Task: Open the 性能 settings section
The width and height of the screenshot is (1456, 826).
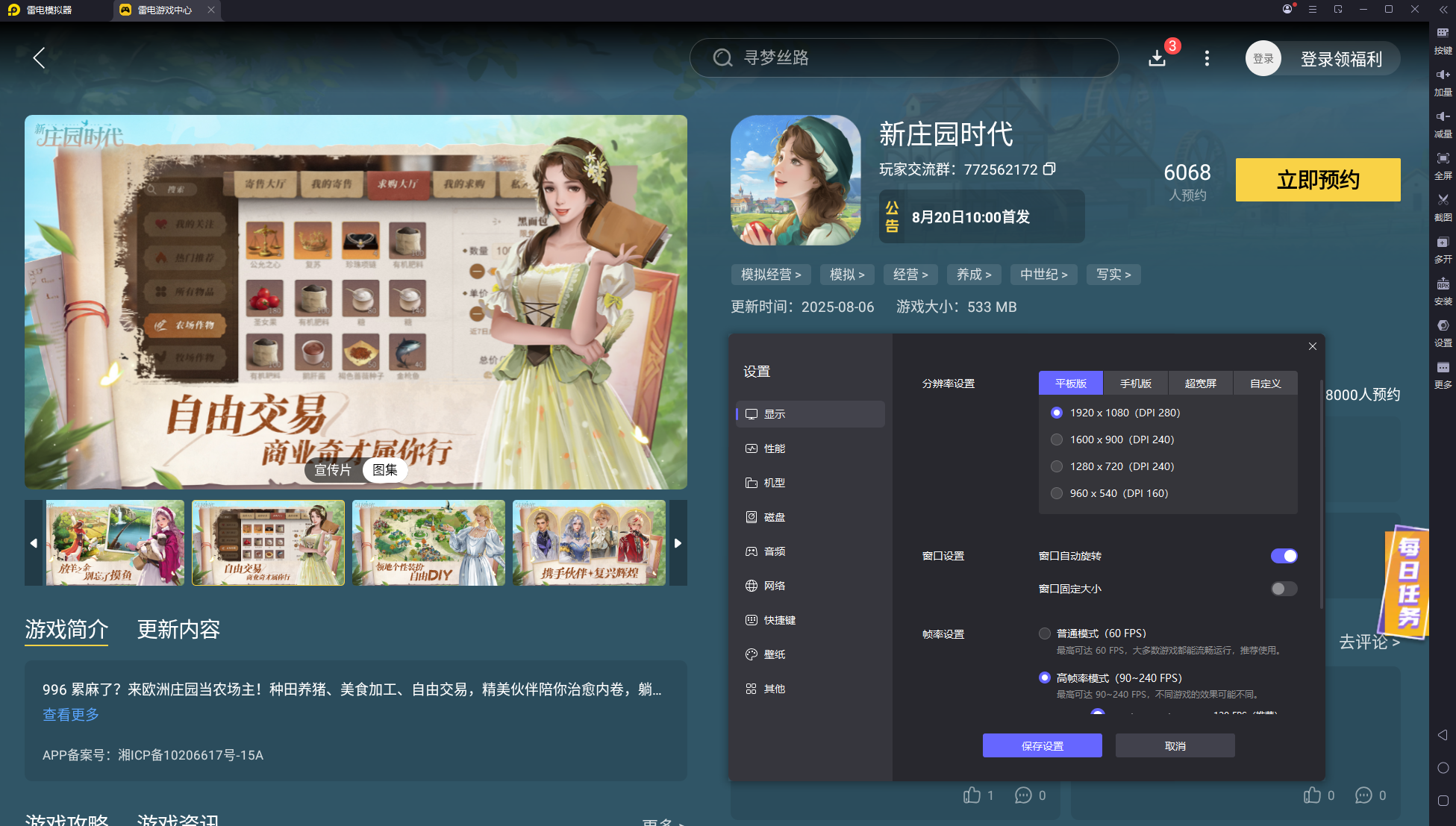Action: tap(810, 448)
